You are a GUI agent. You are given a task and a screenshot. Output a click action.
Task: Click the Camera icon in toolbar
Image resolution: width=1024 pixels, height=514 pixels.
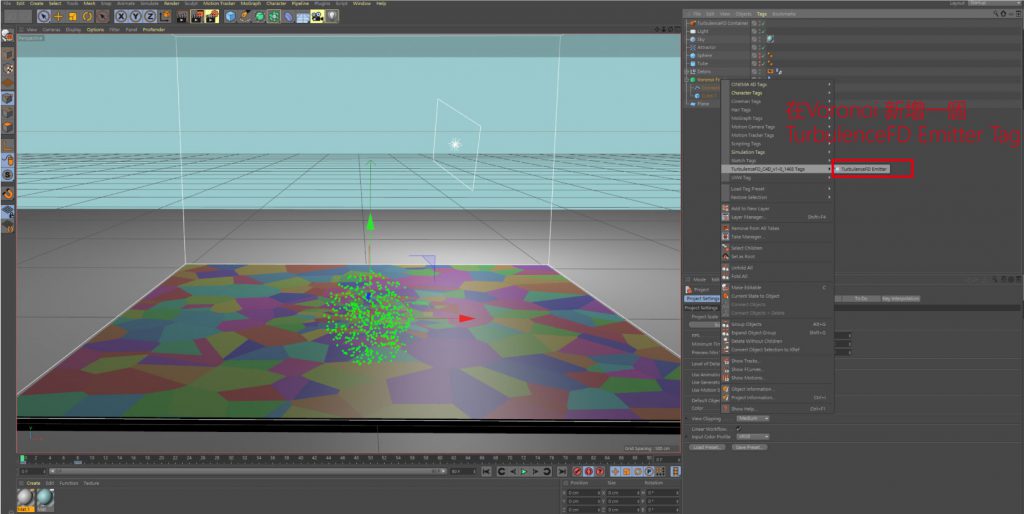tap(318, 16)
